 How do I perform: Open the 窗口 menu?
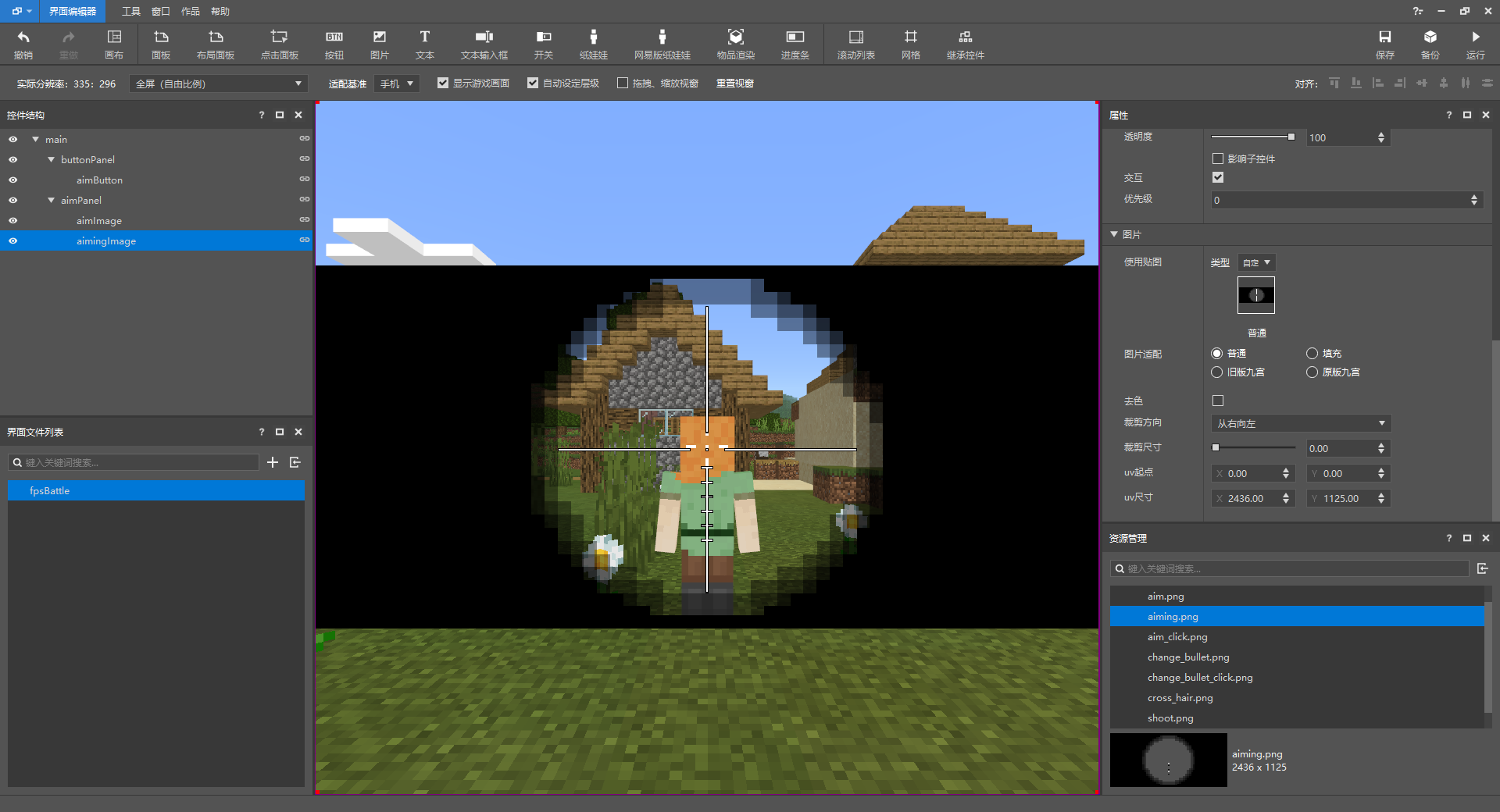(161, 11)
